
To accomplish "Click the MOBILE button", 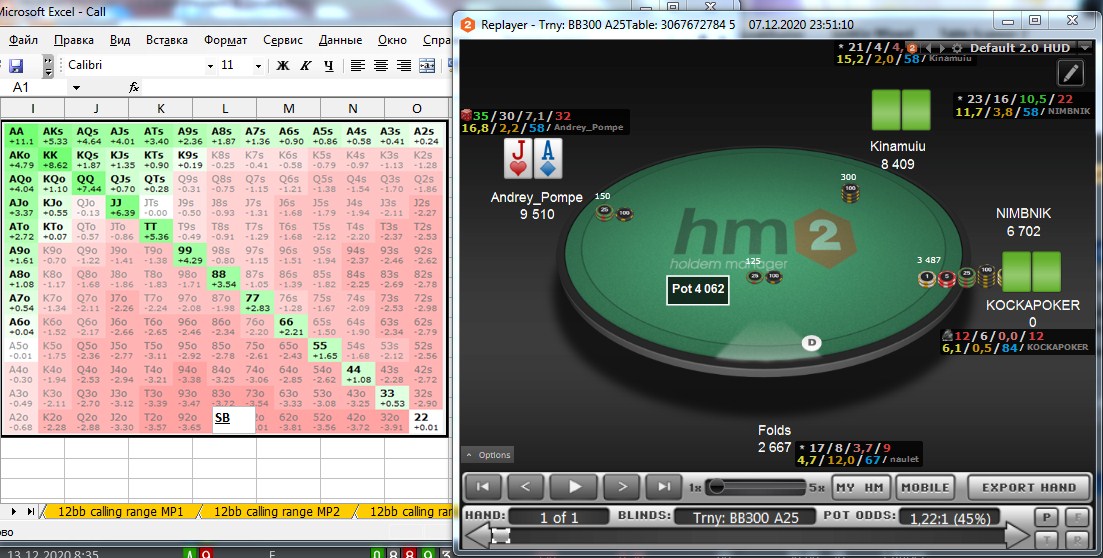I will click(x=925, y=487).
